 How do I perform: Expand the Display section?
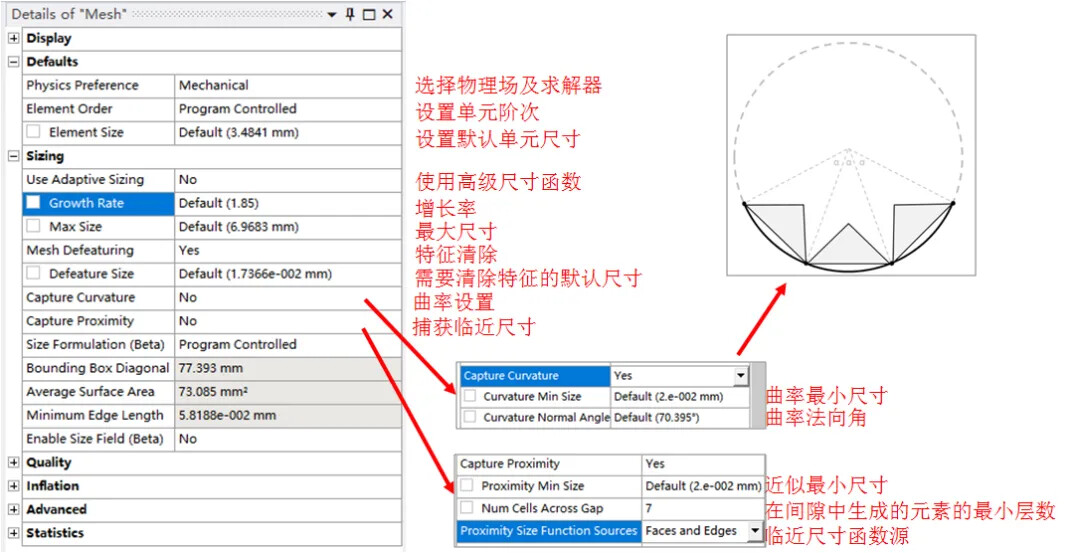point(13,38)
